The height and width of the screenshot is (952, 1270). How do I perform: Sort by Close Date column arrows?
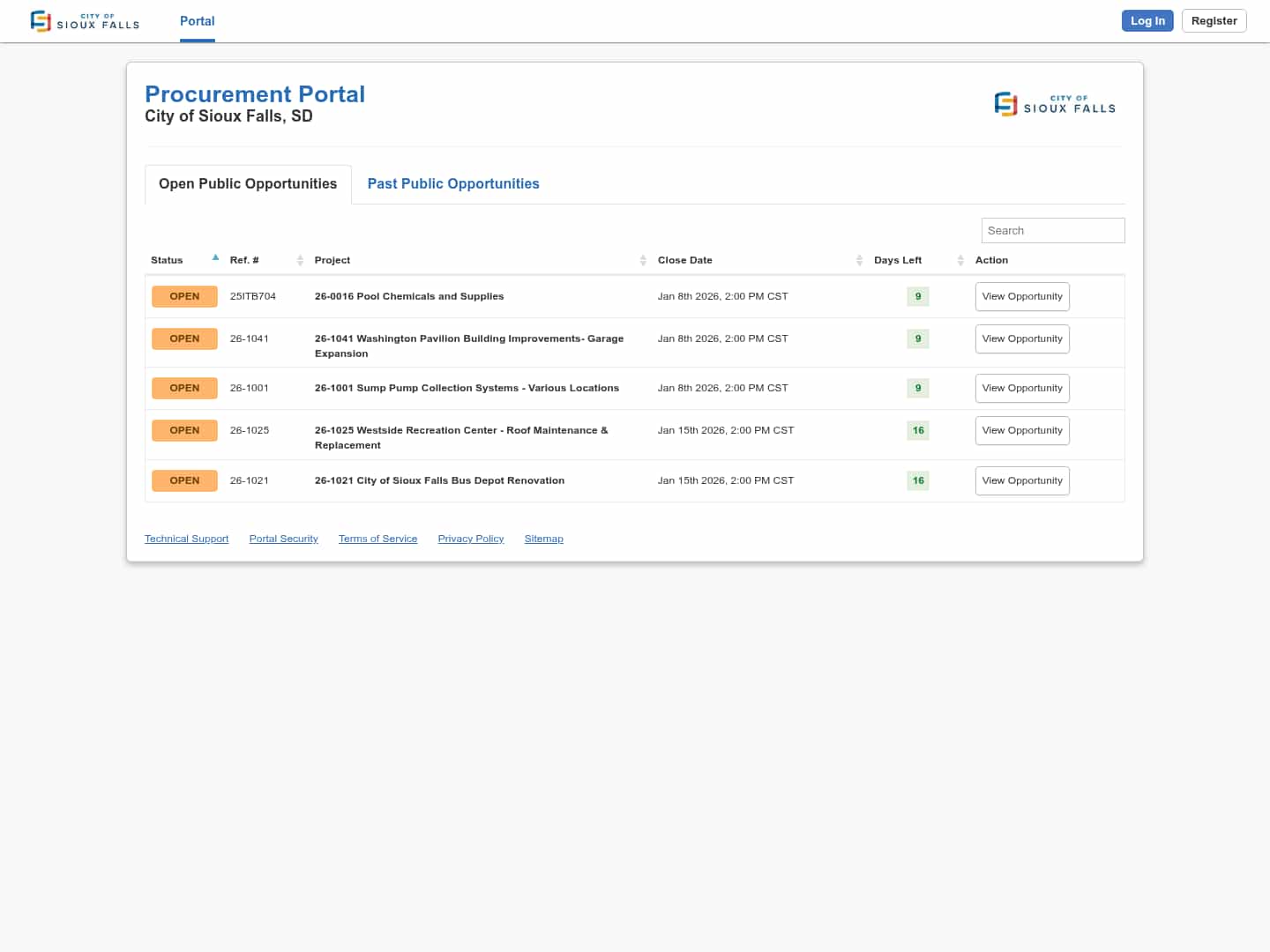pos(859,260)
